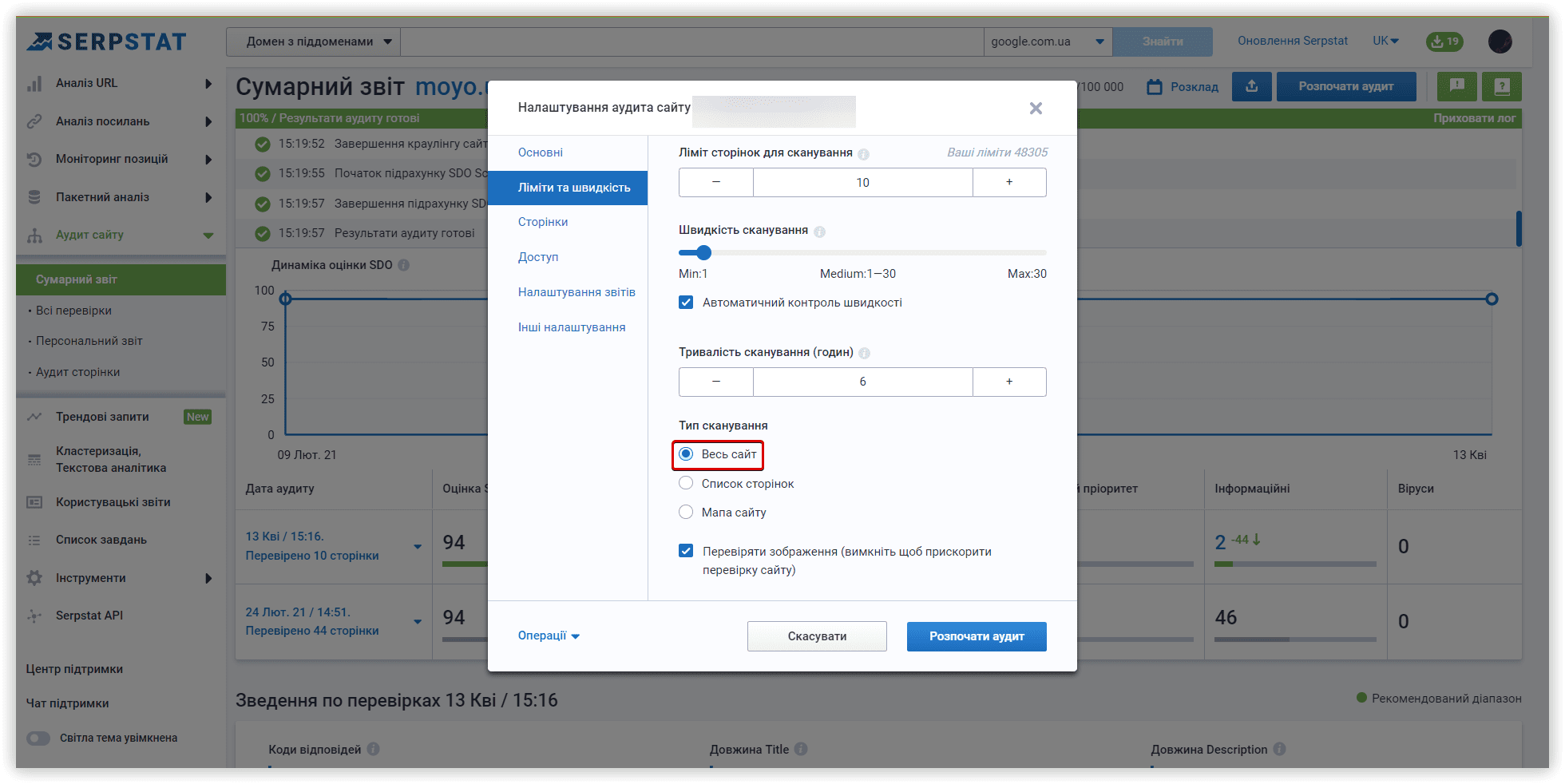Click the task list icon

pos(34,540)
